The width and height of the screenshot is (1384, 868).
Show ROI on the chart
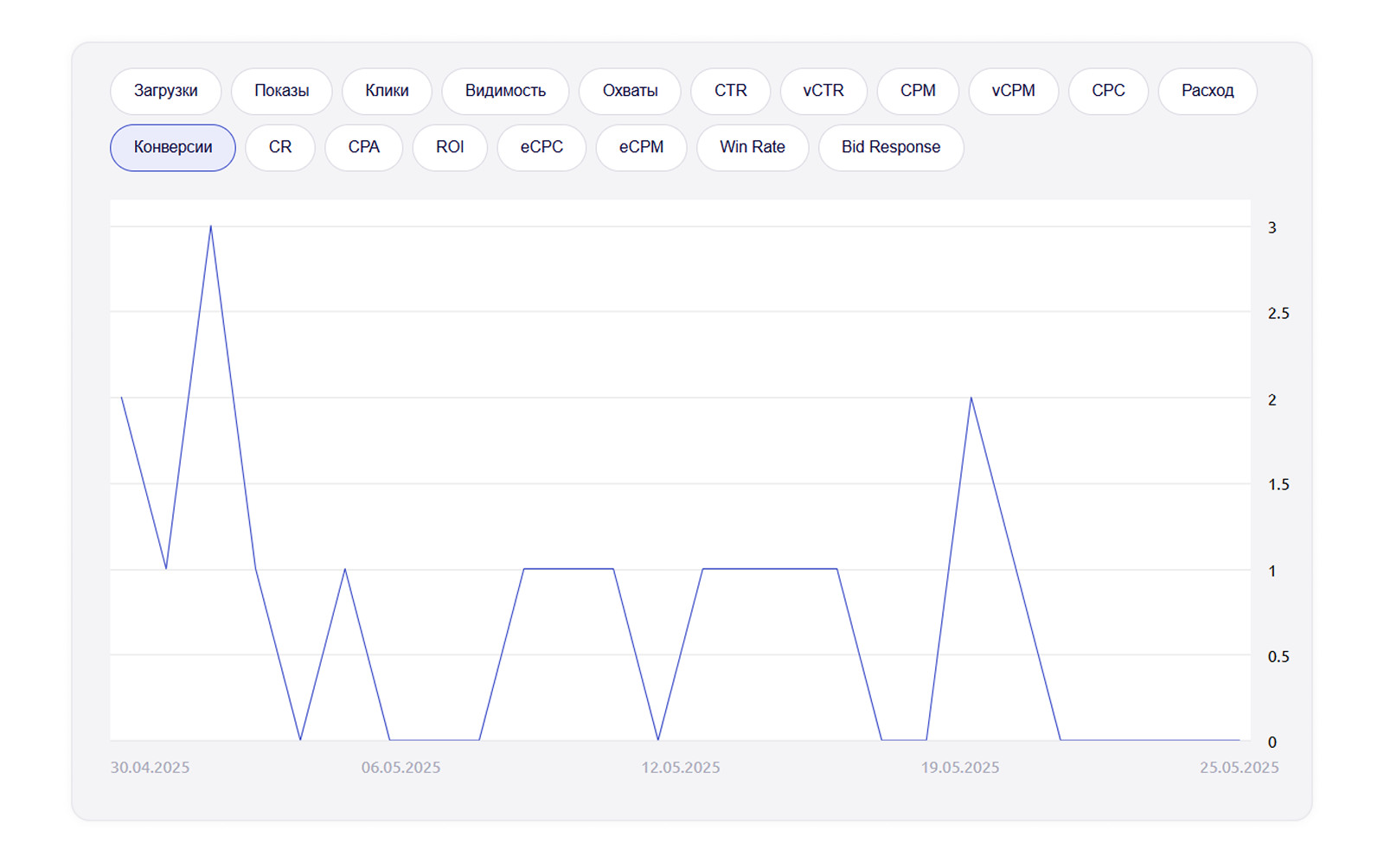point(450,147)
